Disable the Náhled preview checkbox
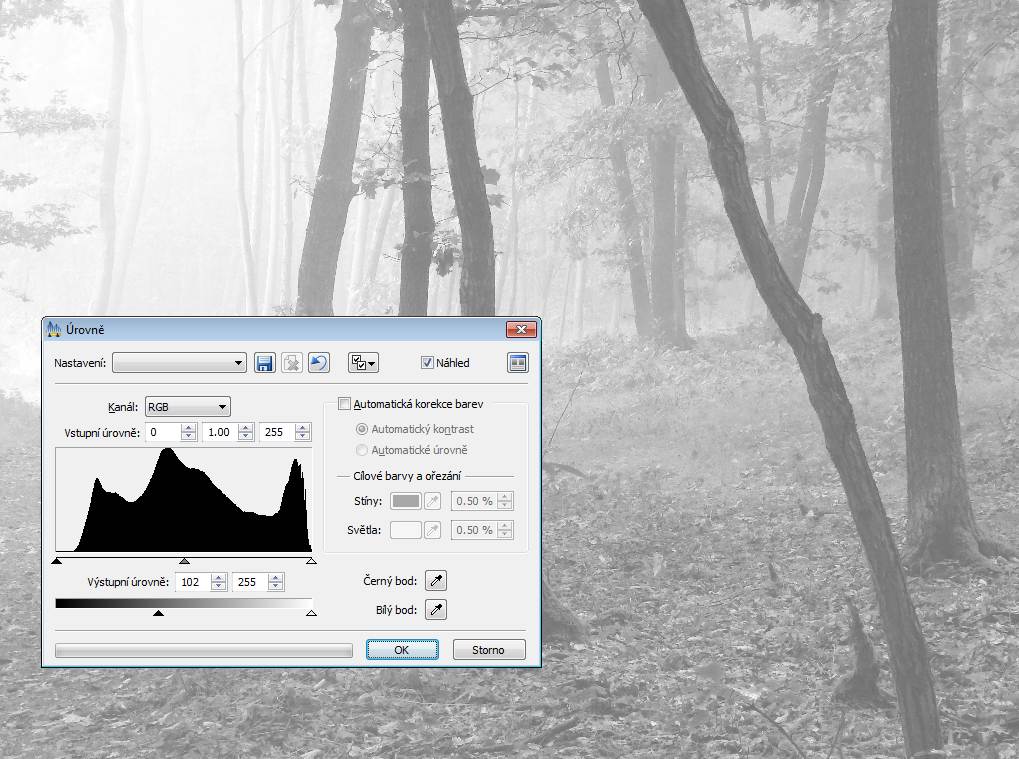 tap(427, 363)
